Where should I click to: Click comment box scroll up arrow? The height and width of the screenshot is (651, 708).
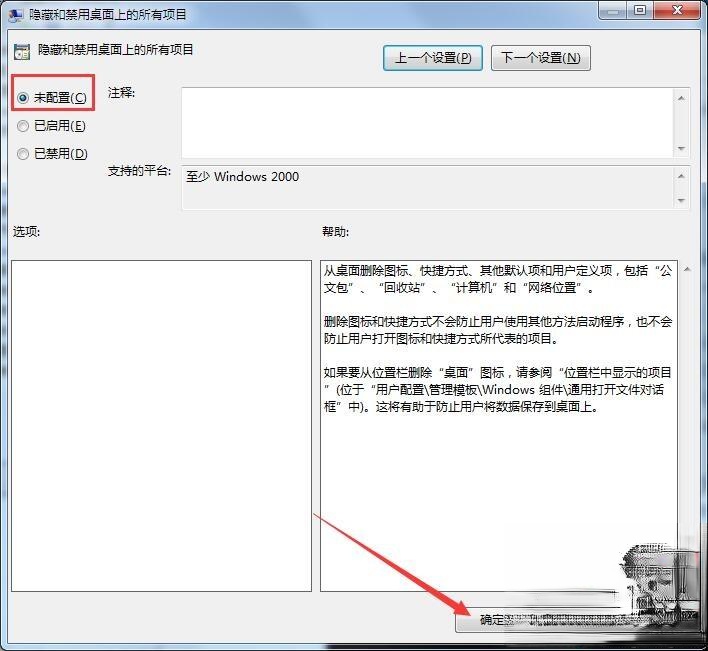pos(681,98)
